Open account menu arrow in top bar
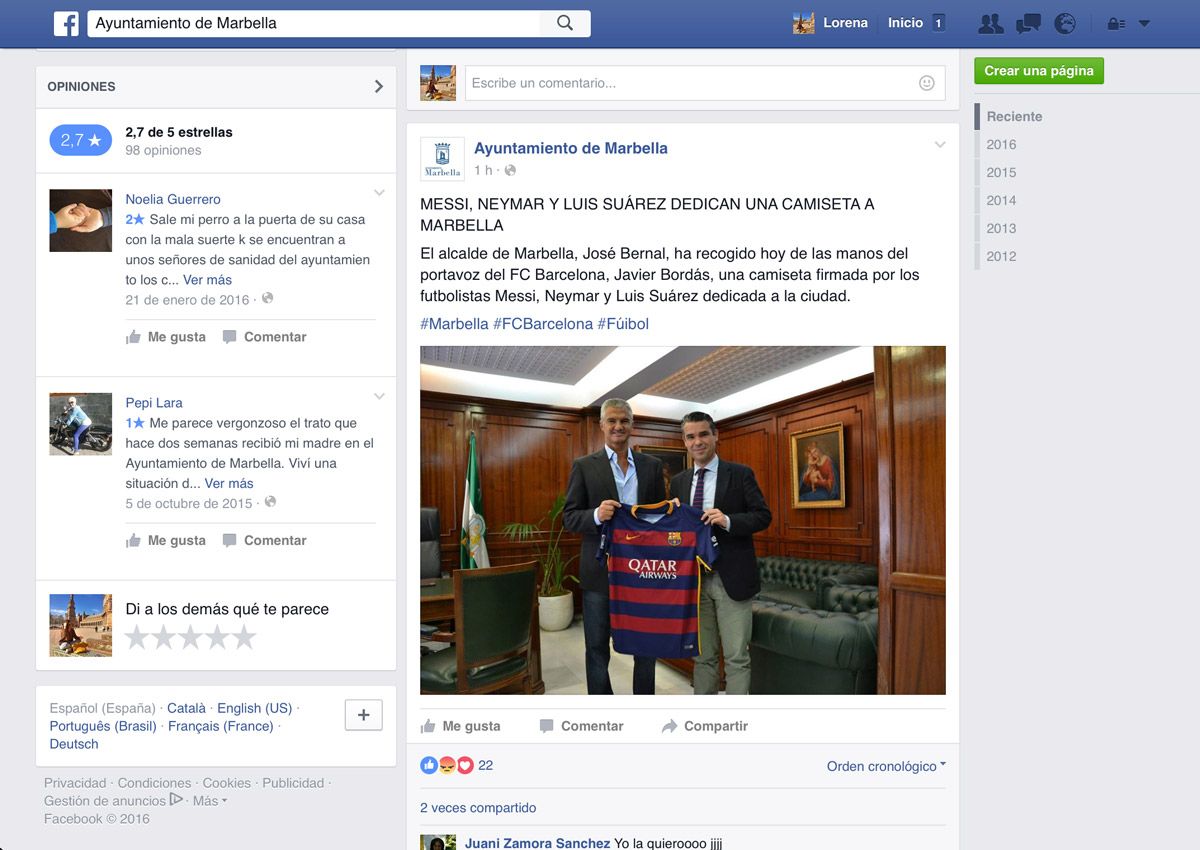 coord(1145,24)
